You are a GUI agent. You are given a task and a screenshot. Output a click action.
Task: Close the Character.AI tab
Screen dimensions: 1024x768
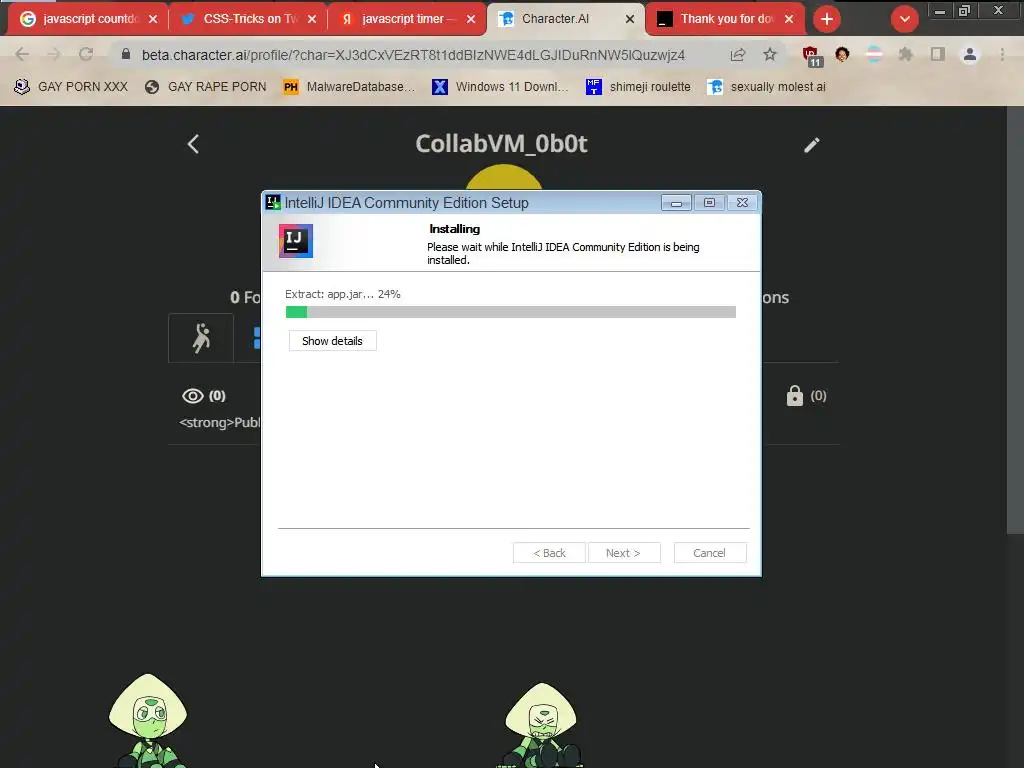click(x=630, y=19)
